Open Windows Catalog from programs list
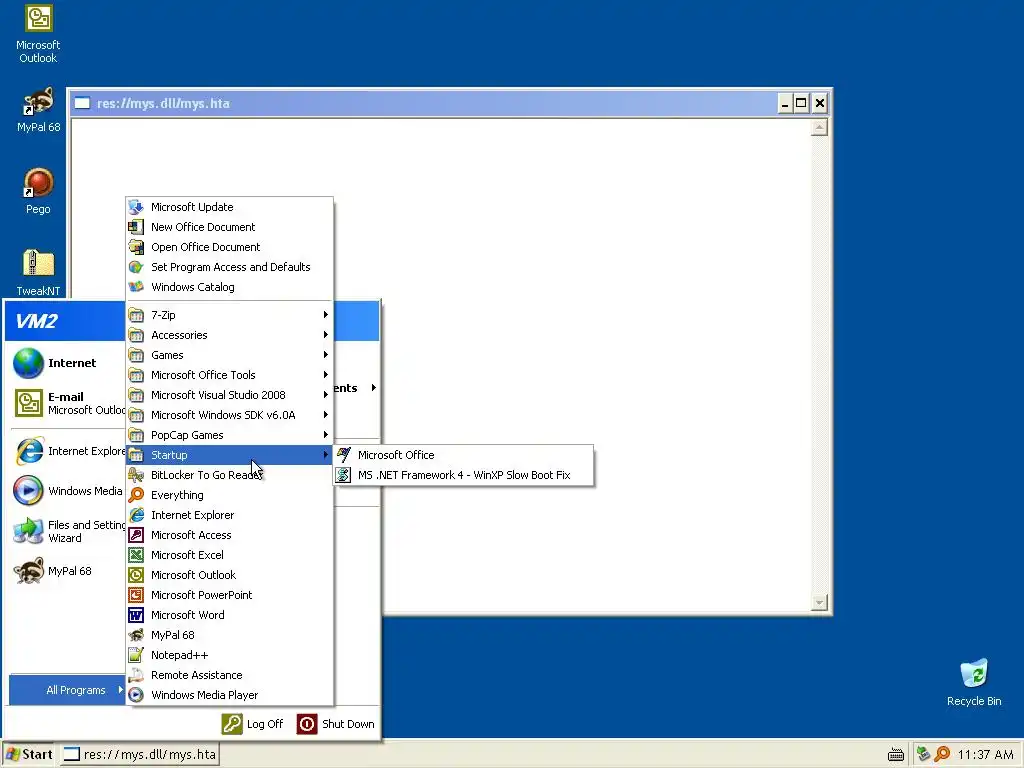Image resolution: width=1024 pixels, height=768 pixels. click(x=229, y=287)
